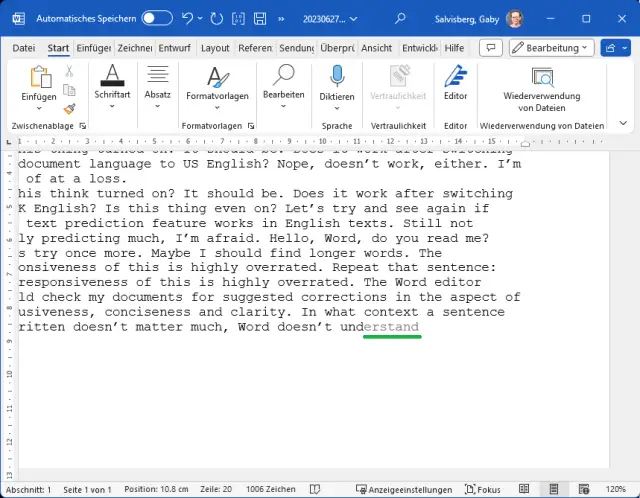Toggle the Automatisches Speichern switch

click(157, 18)
